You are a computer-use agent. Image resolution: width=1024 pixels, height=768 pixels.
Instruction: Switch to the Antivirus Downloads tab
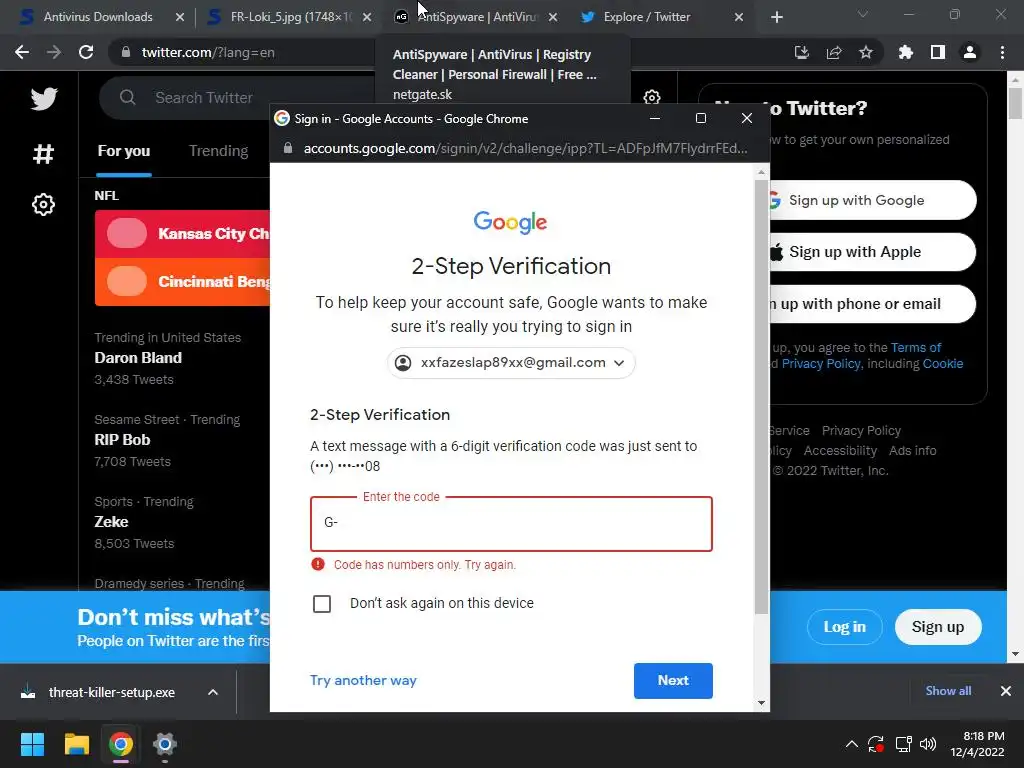[x=98, y=17]
